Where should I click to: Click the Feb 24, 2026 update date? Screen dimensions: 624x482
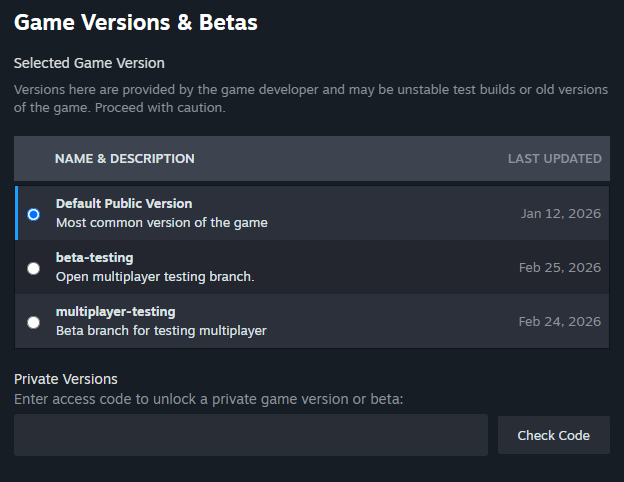[559, 322]
